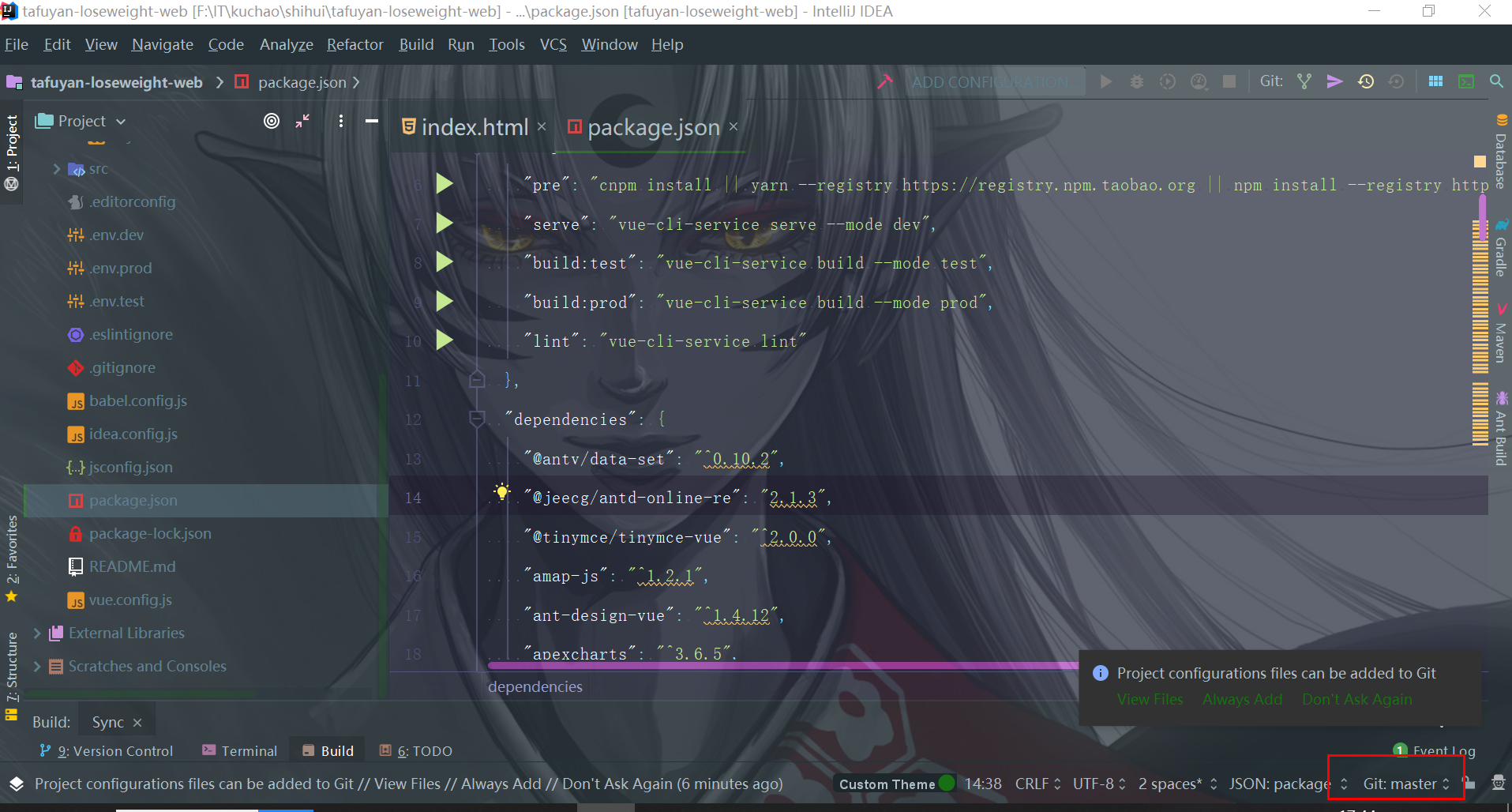Click the Build hammer icon in toolbar
The height and width of the screenshot is (812, 1512).
[x=884, y=81]
